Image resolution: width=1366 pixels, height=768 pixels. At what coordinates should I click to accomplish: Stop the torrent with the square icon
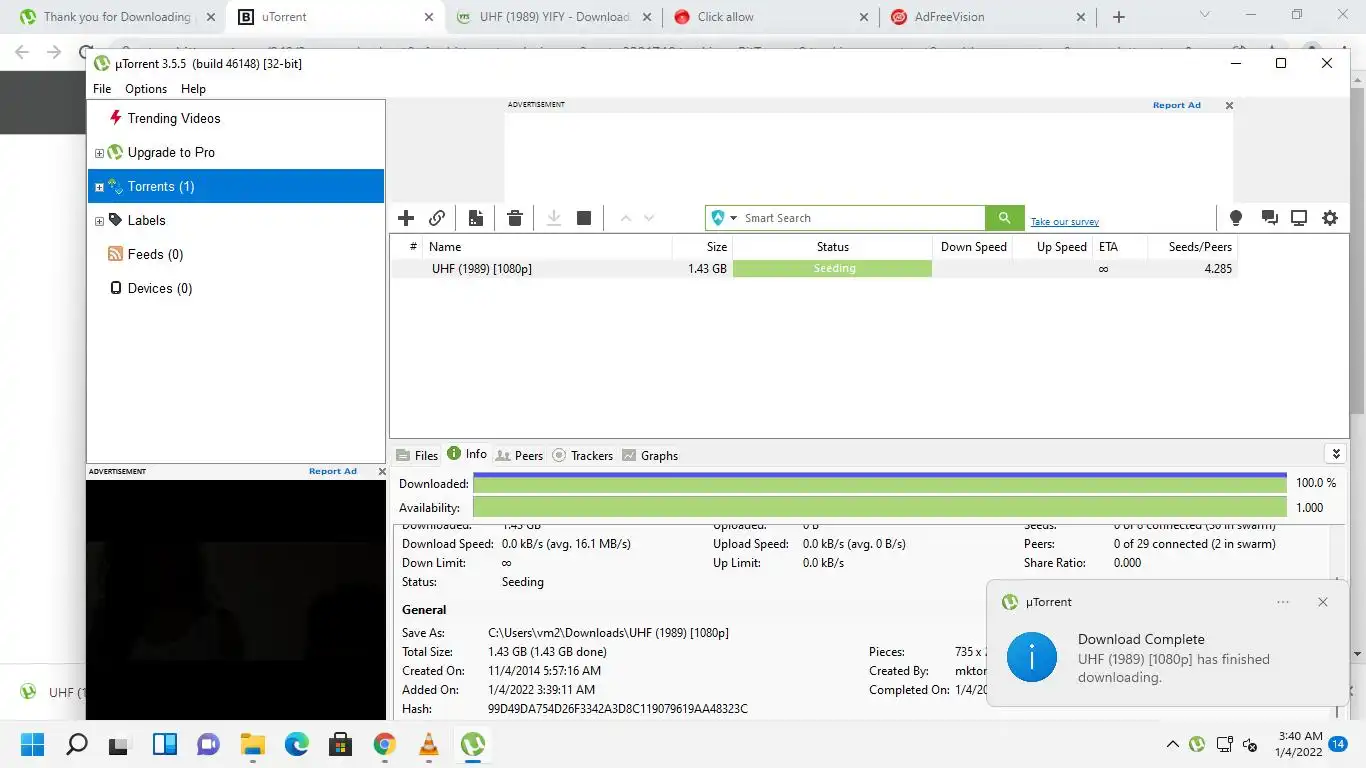point(584,218)
